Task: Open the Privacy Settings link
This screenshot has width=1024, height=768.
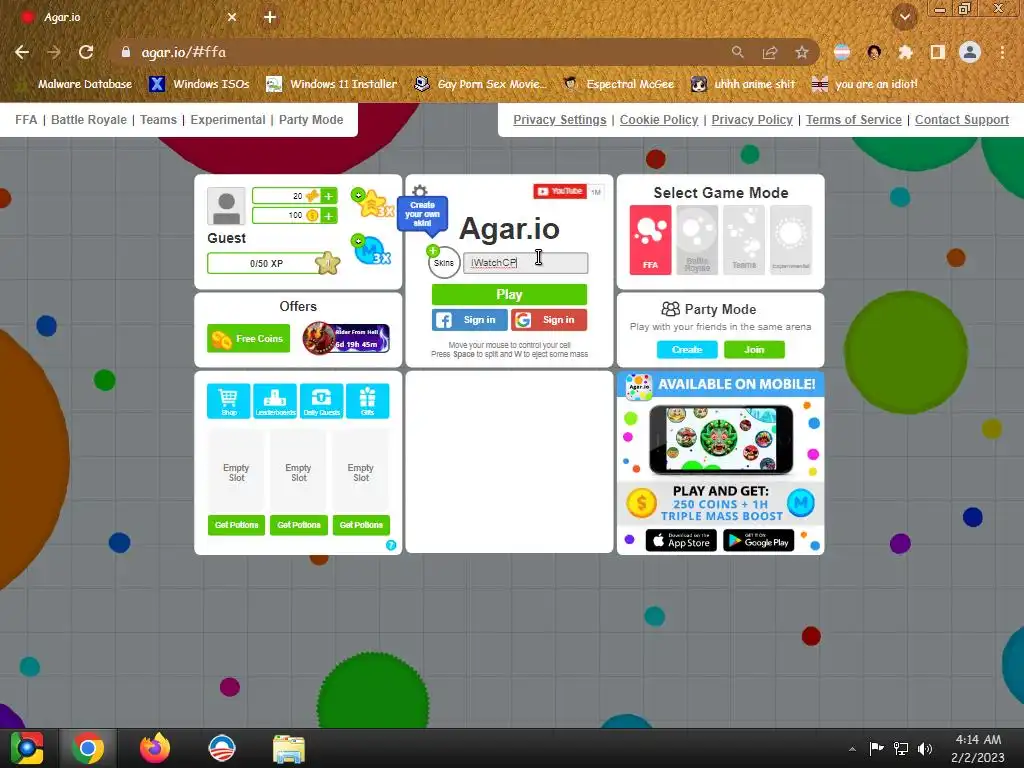Action: [560, 120]
